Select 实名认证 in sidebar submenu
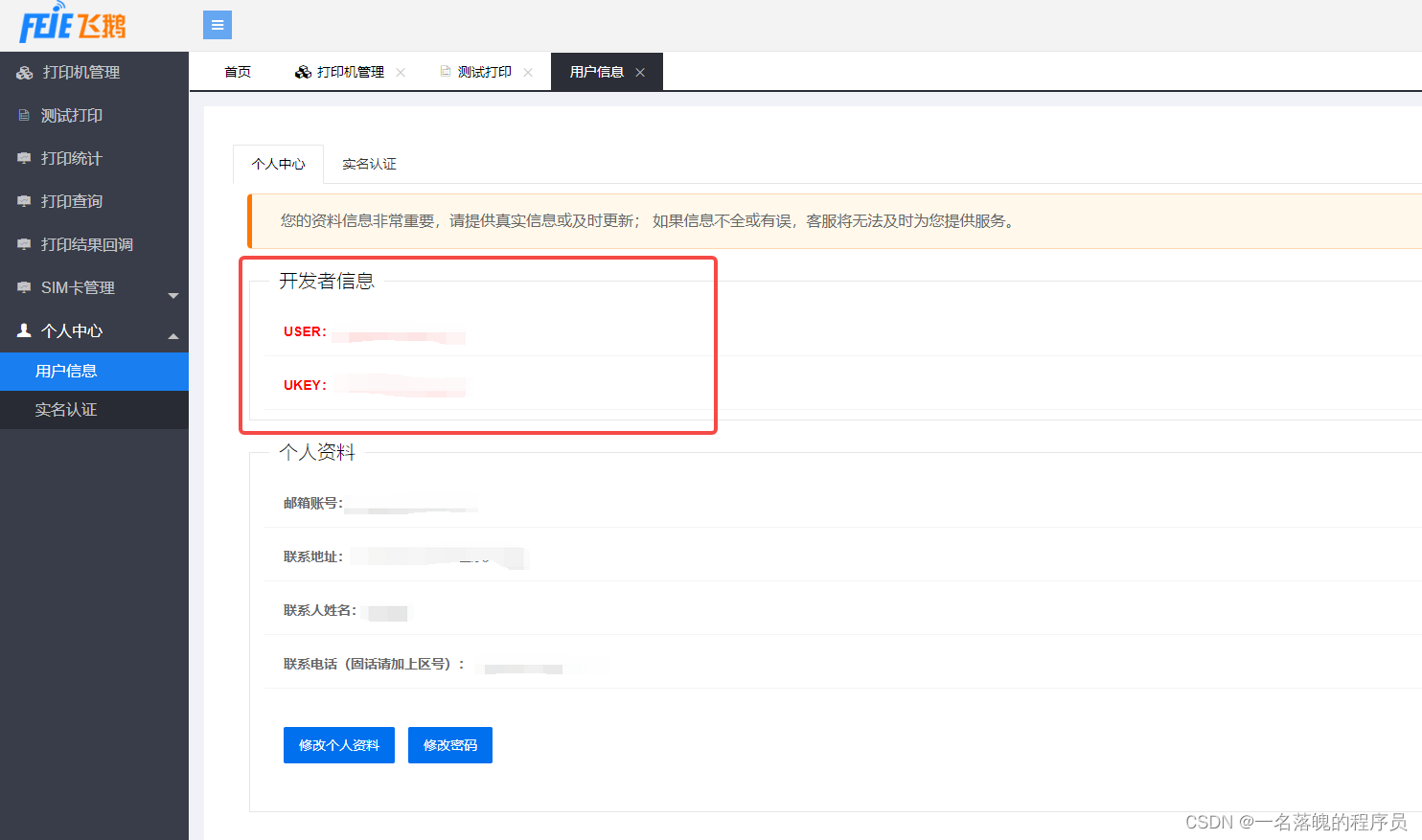 [x=94, y=410]
